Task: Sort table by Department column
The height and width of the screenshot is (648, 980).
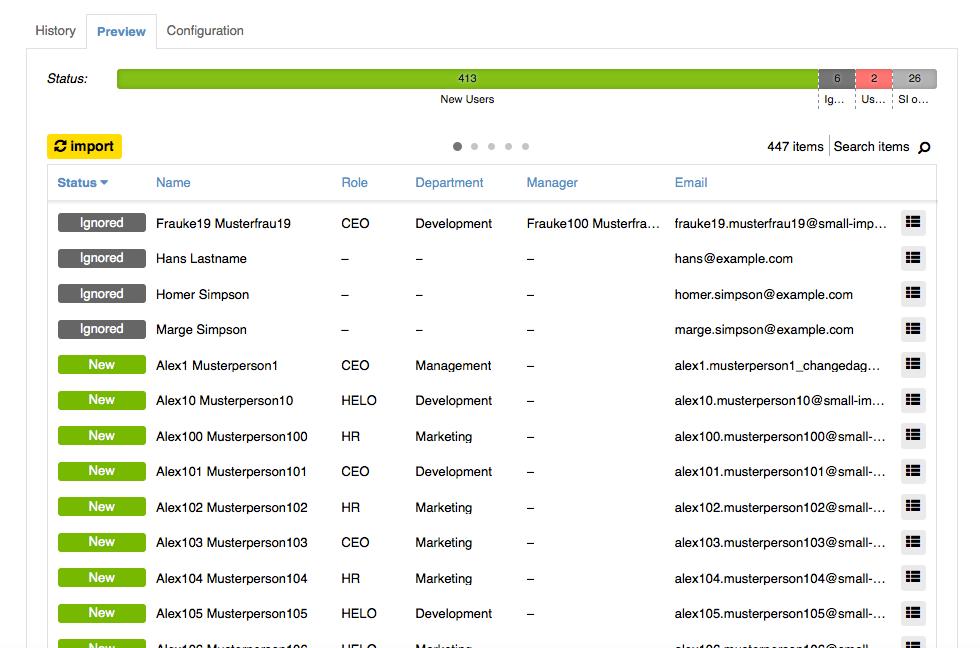Action: click(x=449, y=183)
